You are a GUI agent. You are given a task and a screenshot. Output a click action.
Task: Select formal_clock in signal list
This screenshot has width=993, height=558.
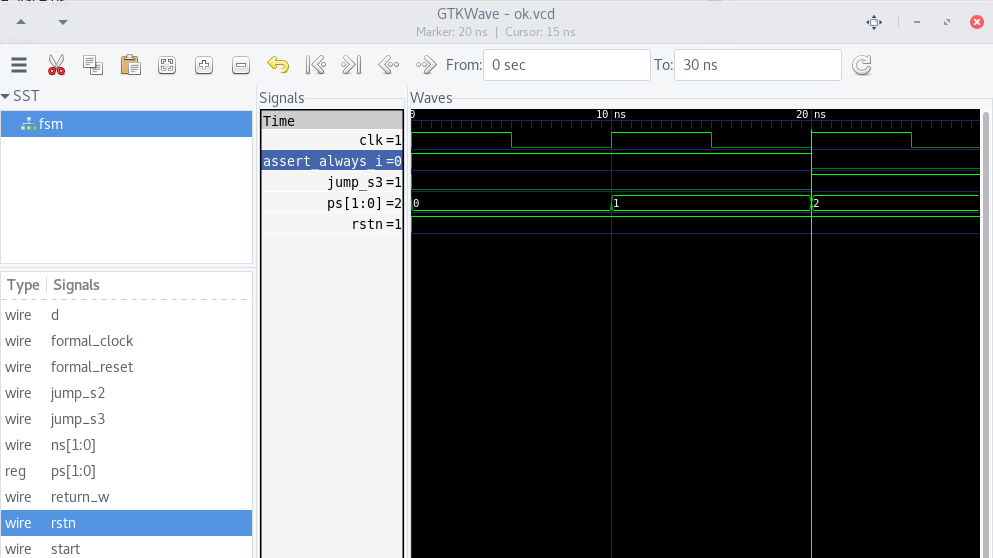(127, 341)
